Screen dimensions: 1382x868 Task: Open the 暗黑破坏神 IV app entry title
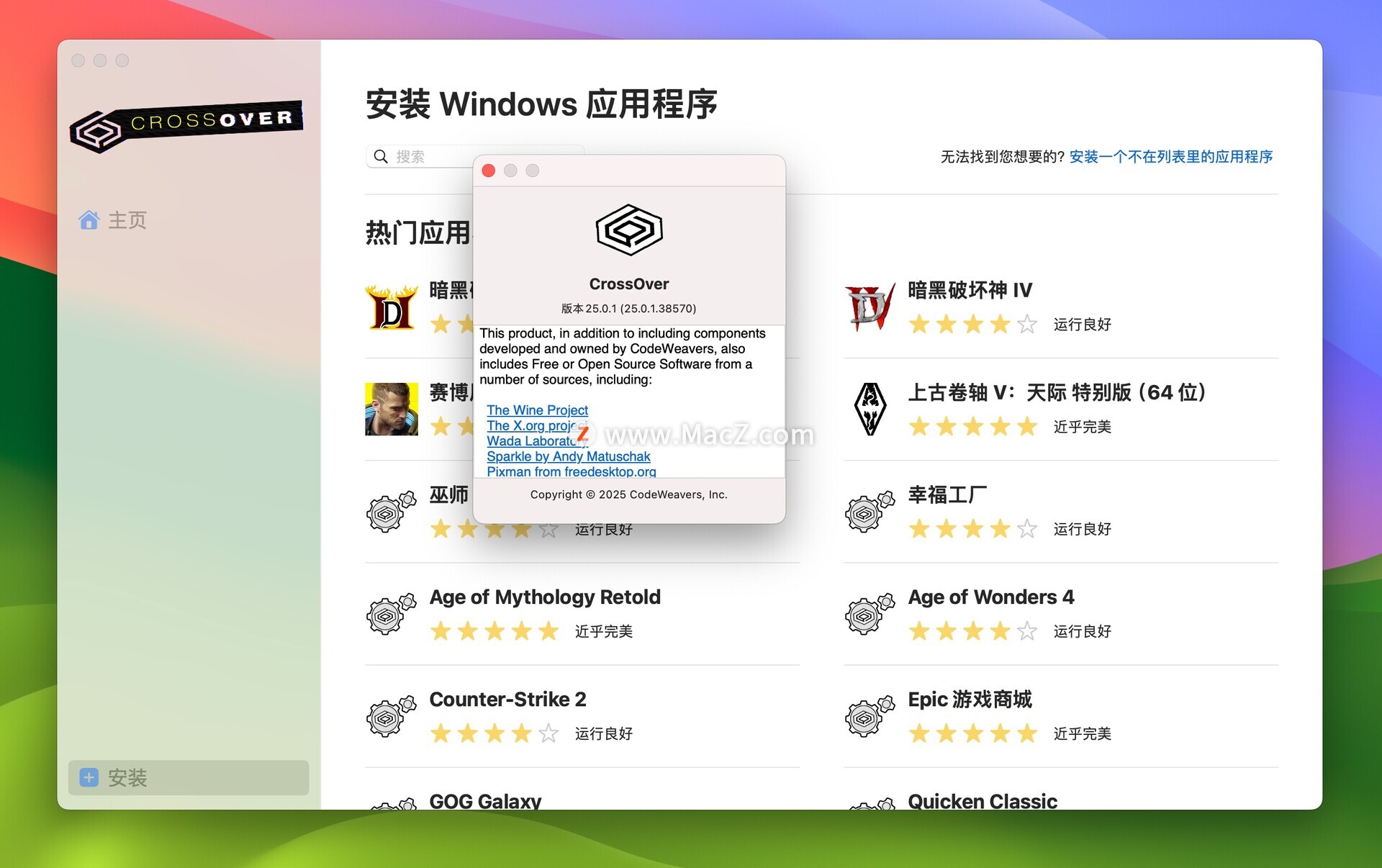click(x=970, y=290)
